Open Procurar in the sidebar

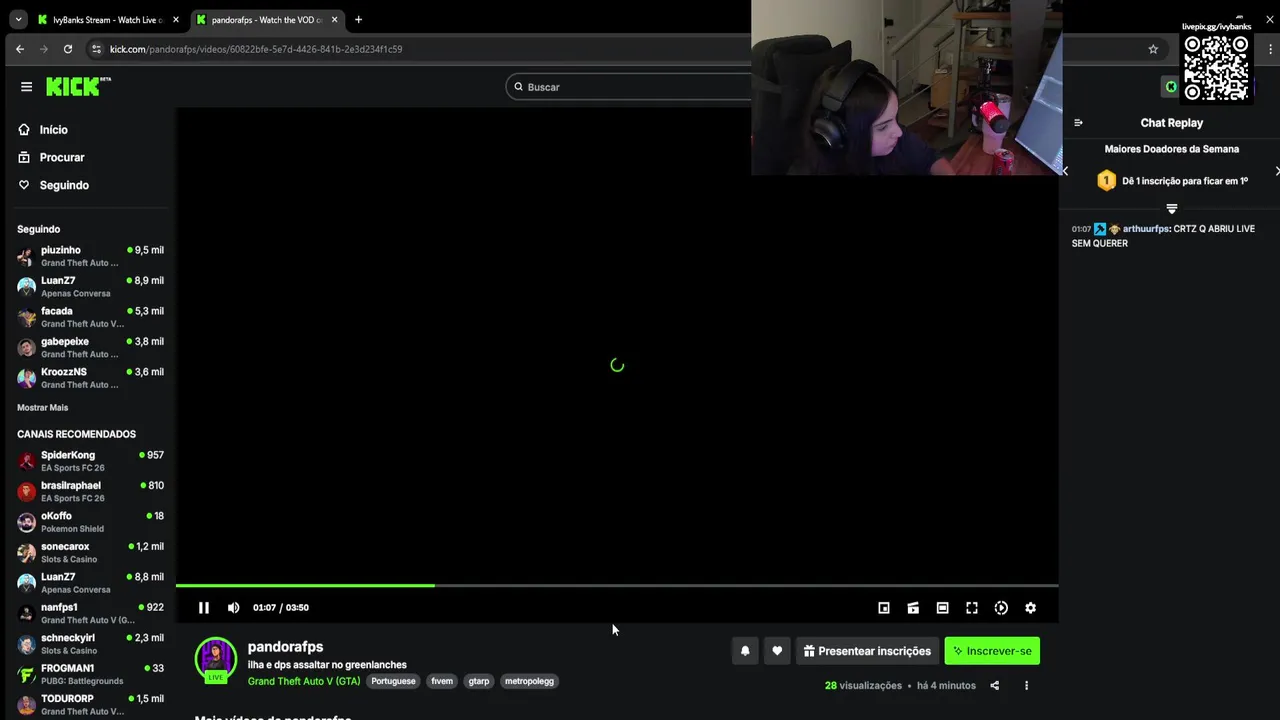pyautogui.click(x=61, y=158)
